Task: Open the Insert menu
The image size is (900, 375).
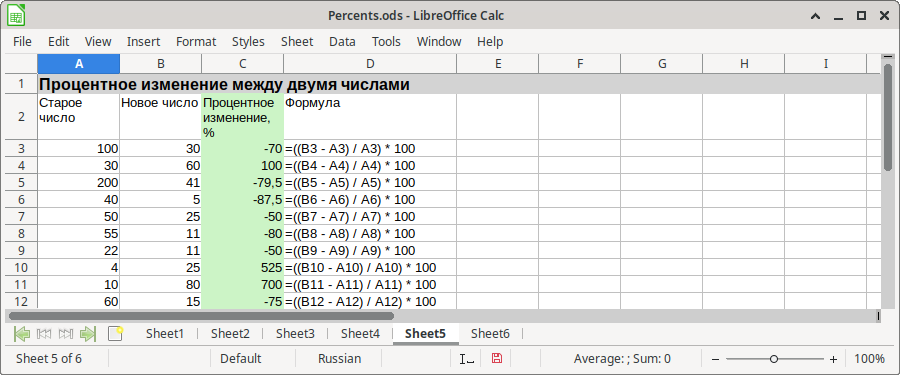Action: point(143,41)
